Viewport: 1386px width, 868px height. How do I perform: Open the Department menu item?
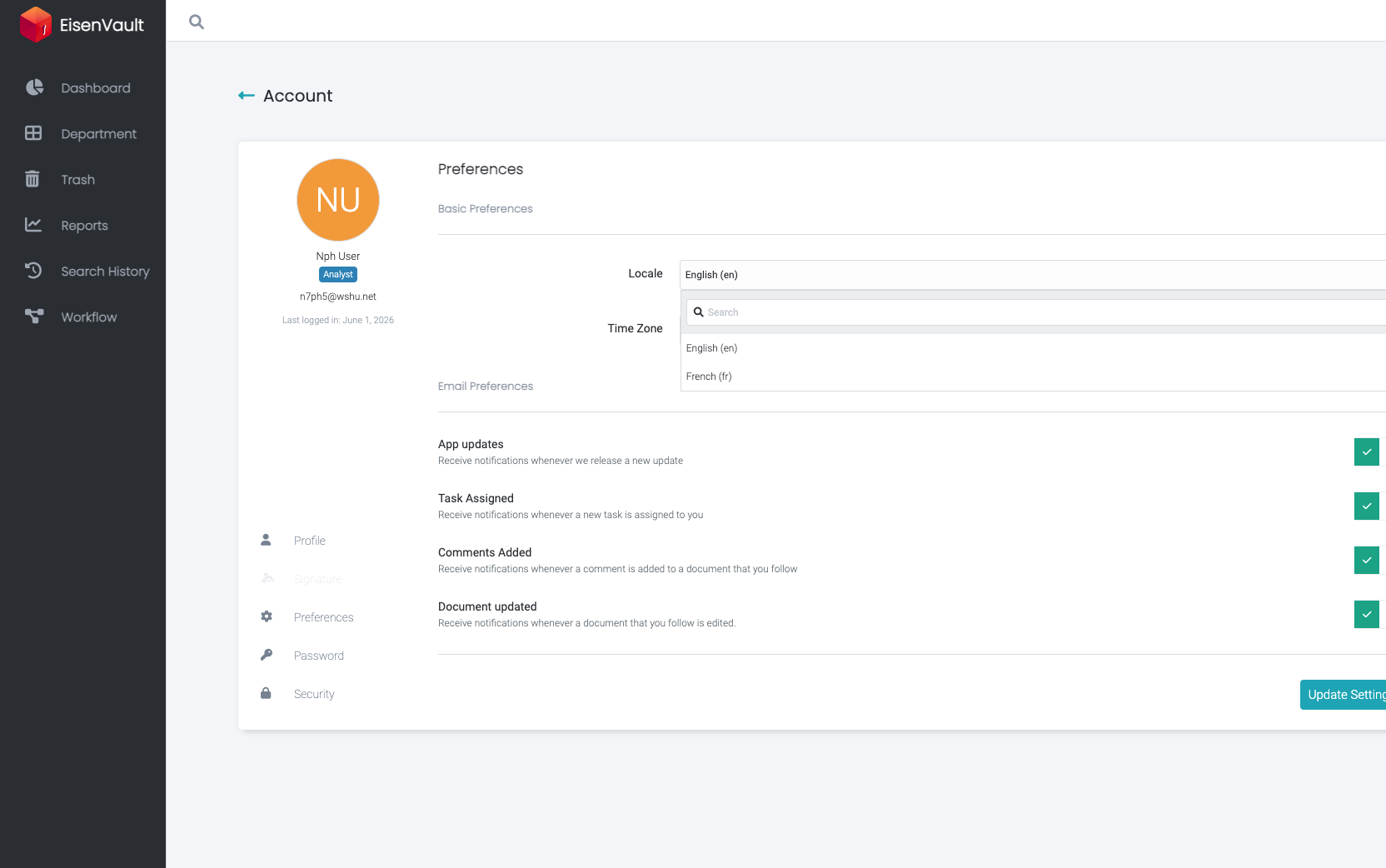coord(83,133)
